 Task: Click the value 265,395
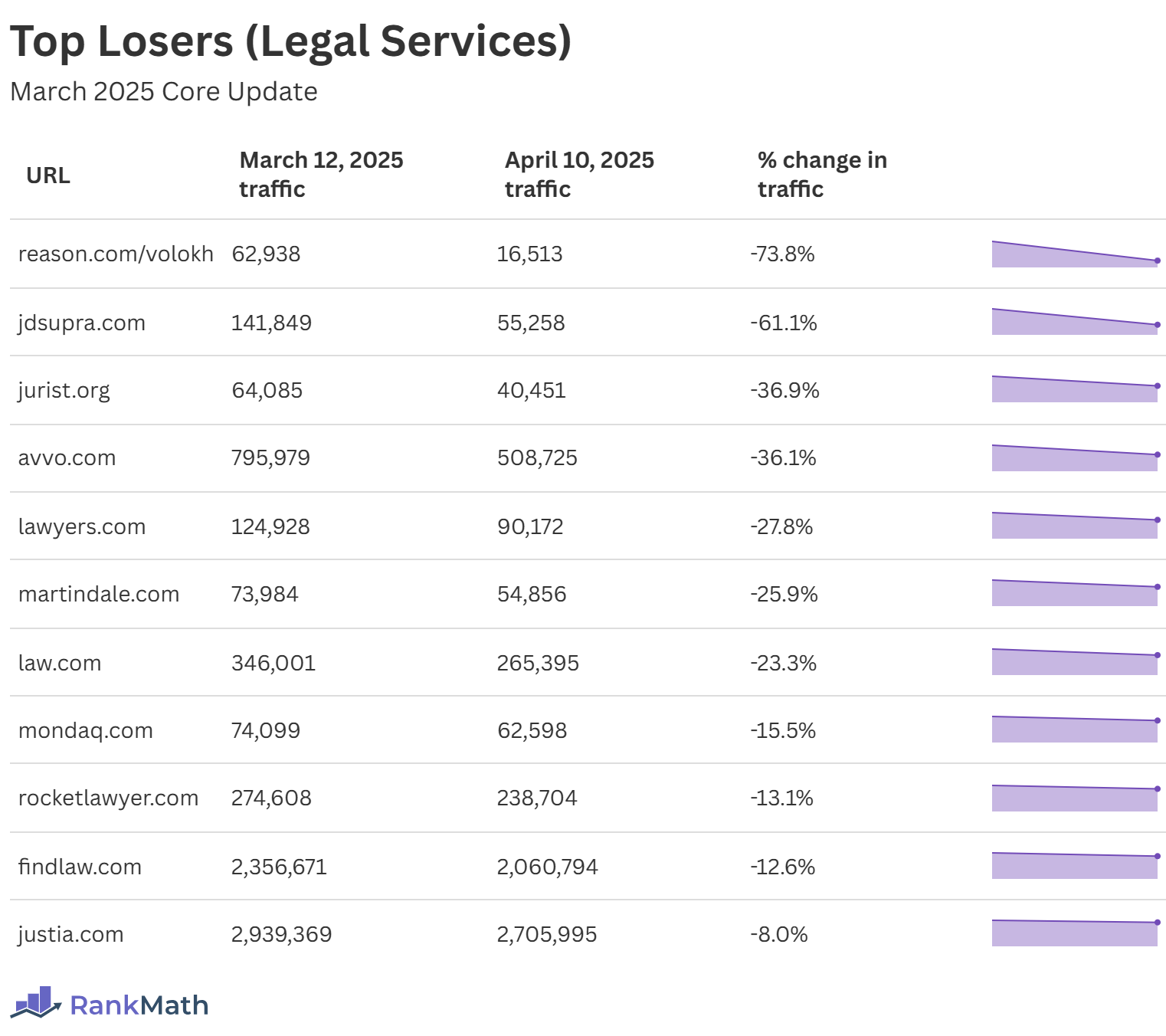pos(538,663)
